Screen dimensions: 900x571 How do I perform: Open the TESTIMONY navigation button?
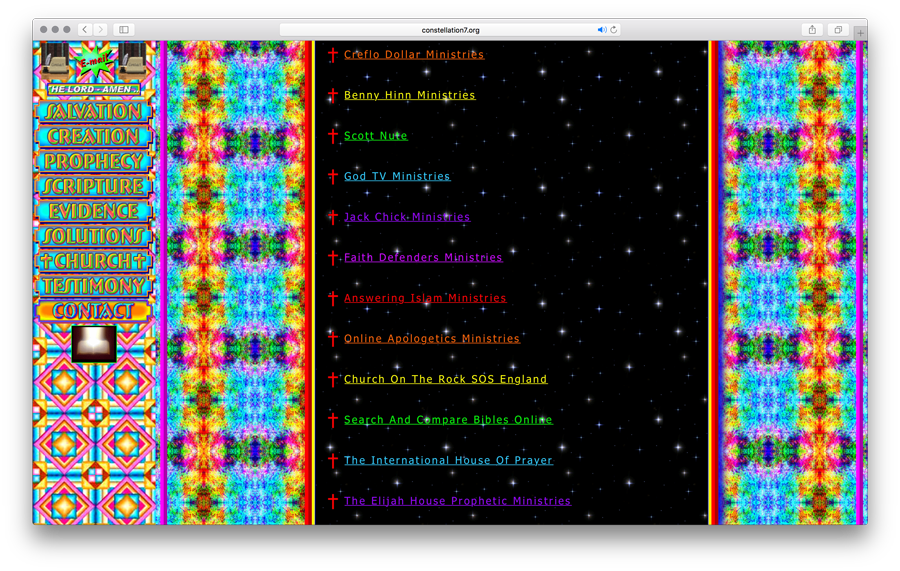tap(93, 286)
